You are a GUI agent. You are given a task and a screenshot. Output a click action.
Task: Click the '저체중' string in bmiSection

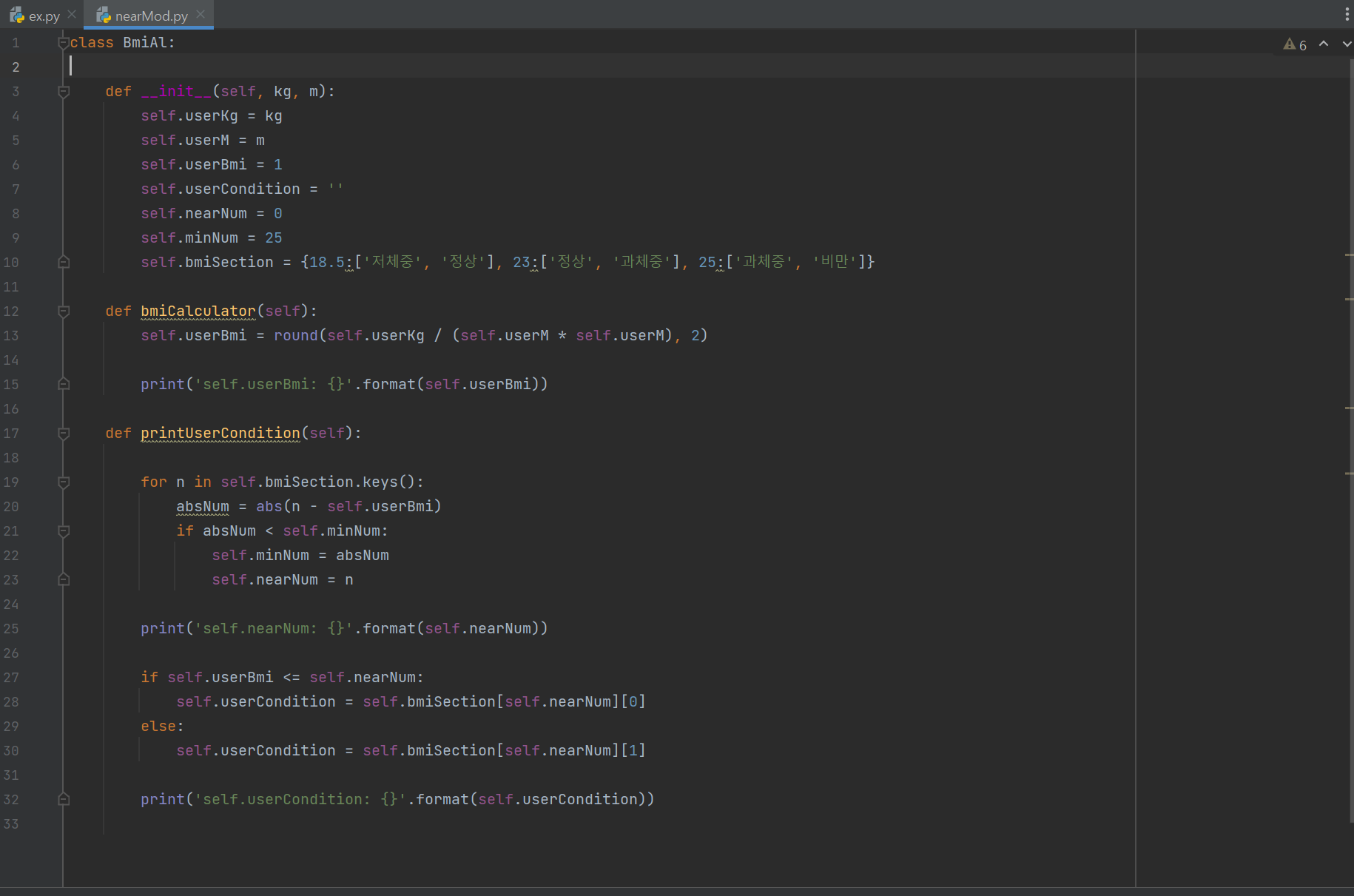(x=392, y=262)
